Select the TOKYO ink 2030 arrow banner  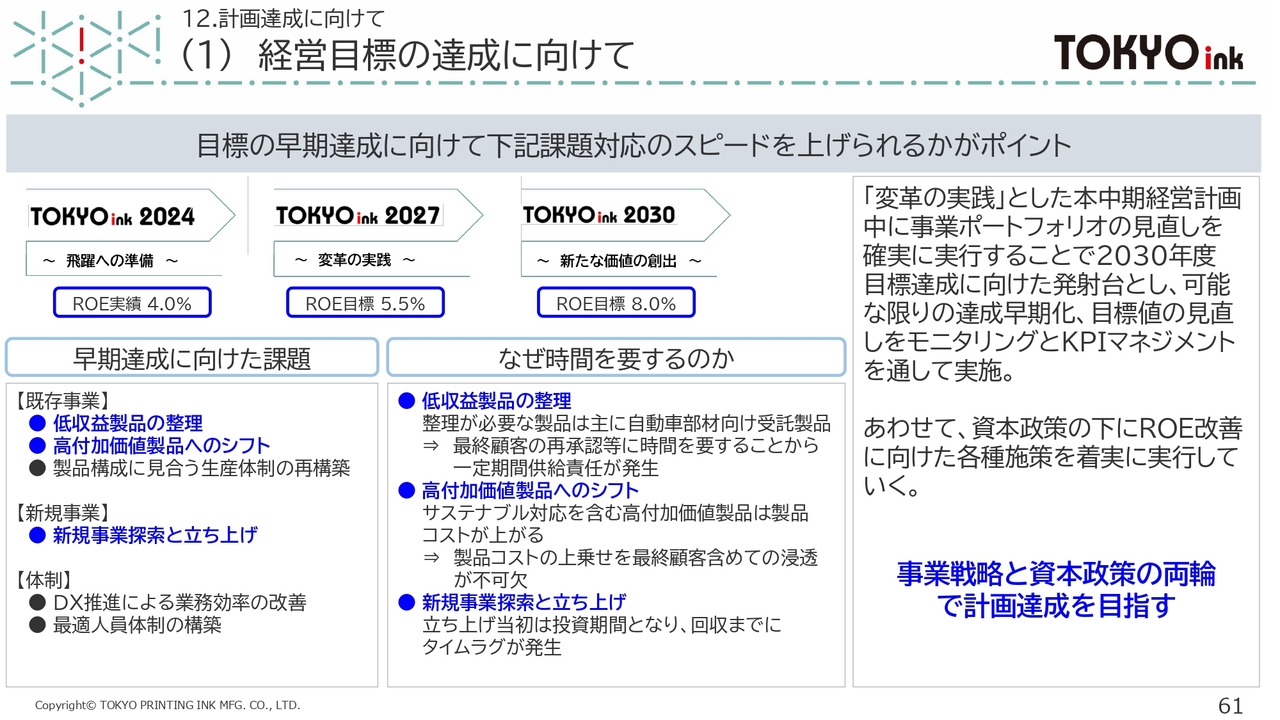point(624,215)
